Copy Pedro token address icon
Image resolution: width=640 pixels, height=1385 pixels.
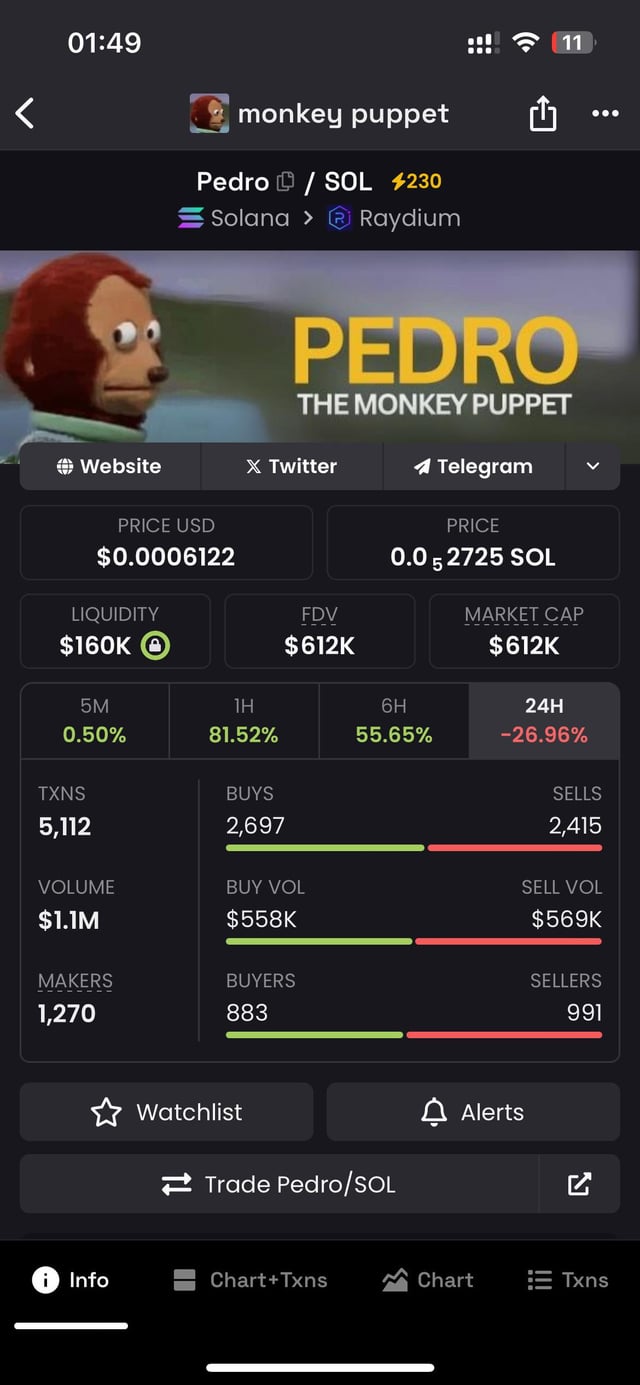tap(286, 182)
